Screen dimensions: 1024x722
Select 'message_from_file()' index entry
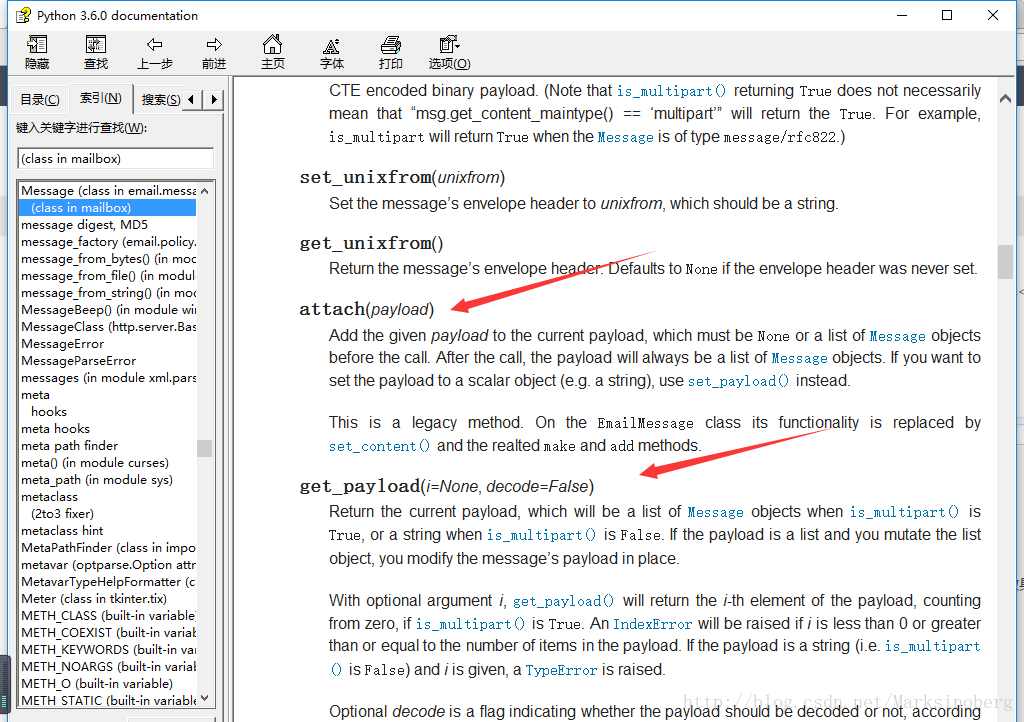pyautogui.click(x=108, y=275)
